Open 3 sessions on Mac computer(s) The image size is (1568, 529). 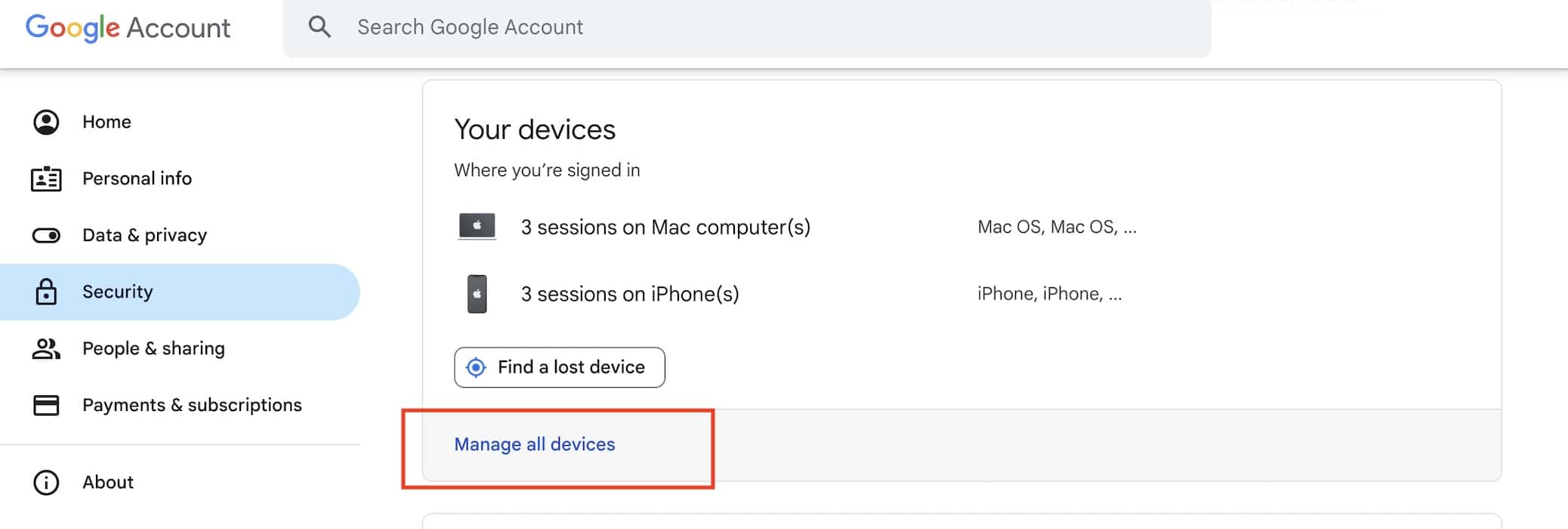click(x=665, y=227)
